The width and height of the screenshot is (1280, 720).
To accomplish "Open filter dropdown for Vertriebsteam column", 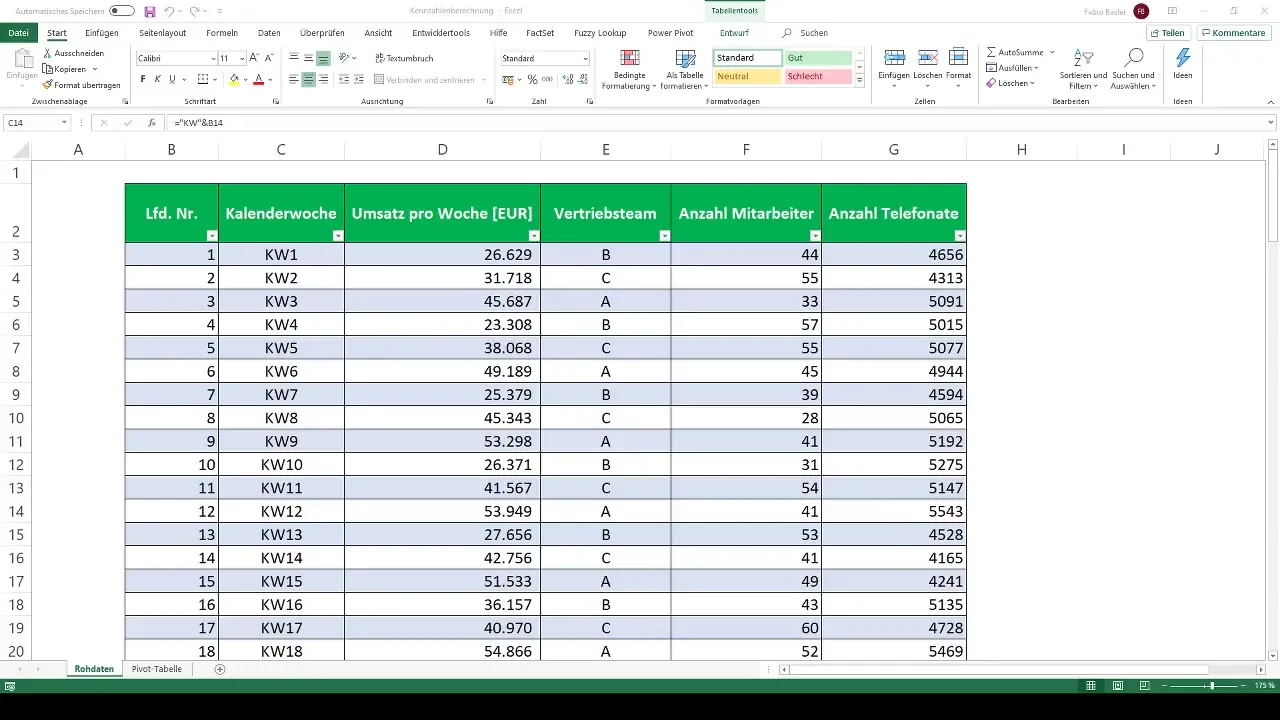I will tap(663, 235).
